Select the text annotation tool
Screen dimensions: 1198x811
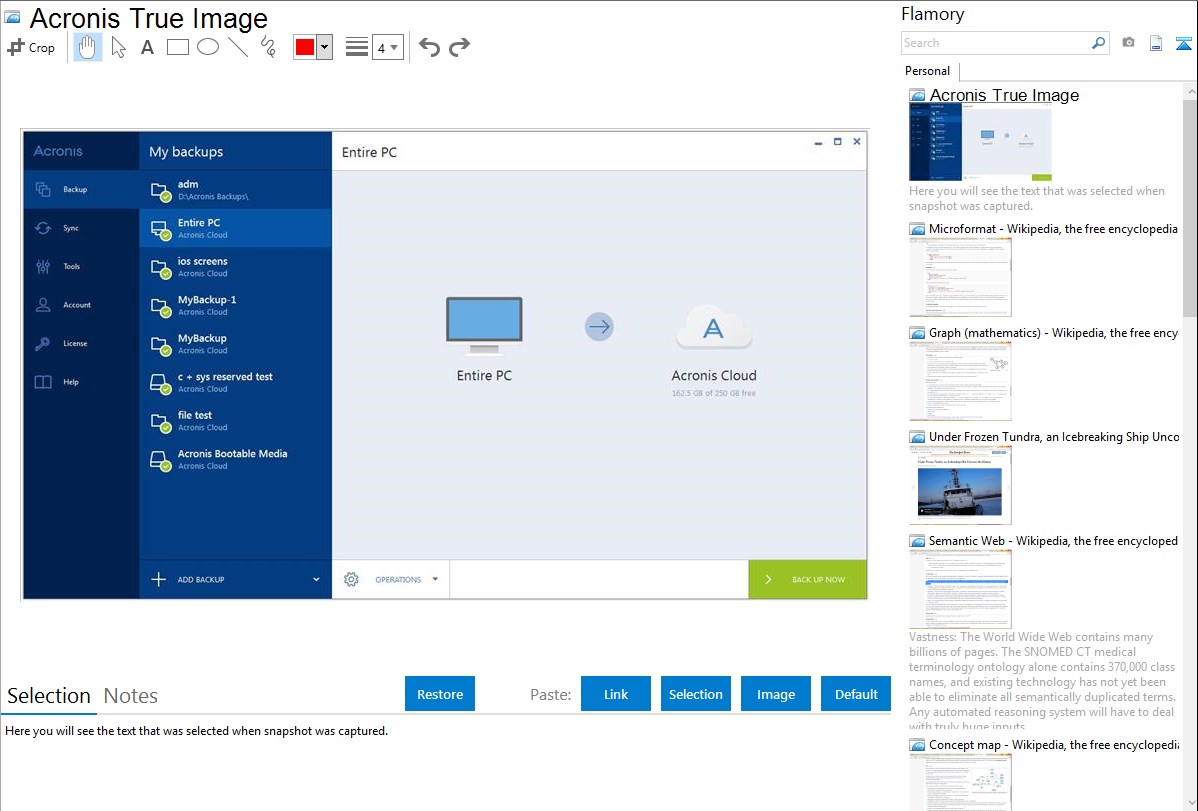click(147, 47)
